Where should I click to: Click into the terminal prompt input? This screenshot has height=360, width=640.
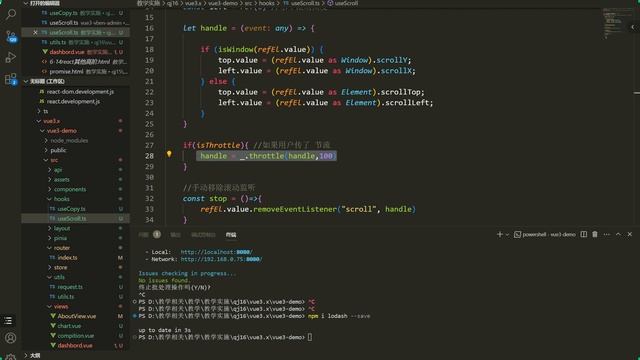(x=310, y=337)
